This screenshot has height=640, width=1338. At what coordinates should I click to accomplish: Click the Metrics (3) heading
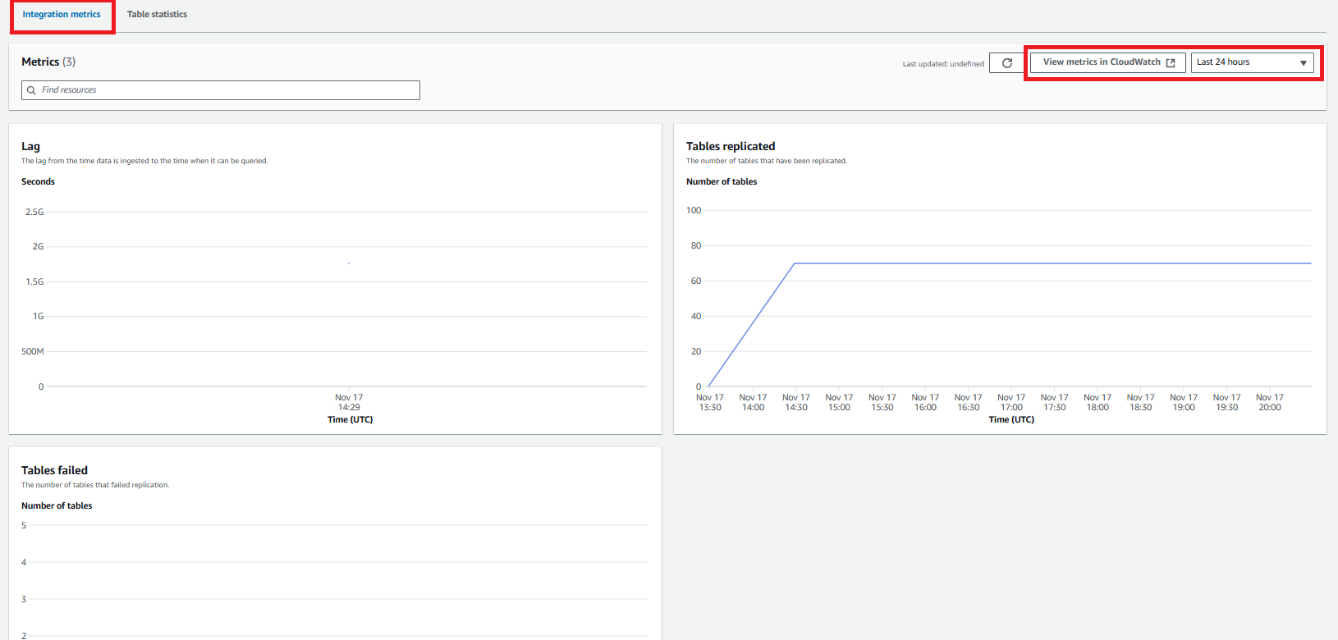48,62
